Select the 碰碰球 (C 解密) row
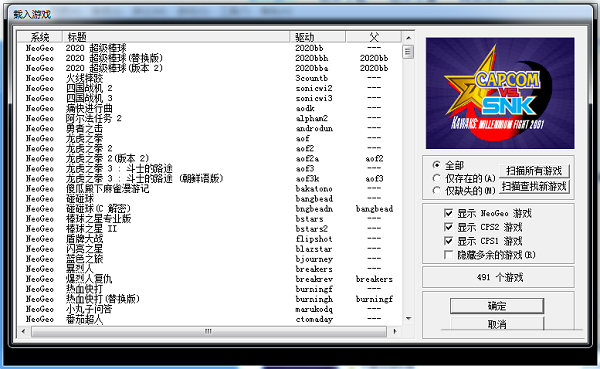The width and height of the screenshot is (600, 369). 209,209
